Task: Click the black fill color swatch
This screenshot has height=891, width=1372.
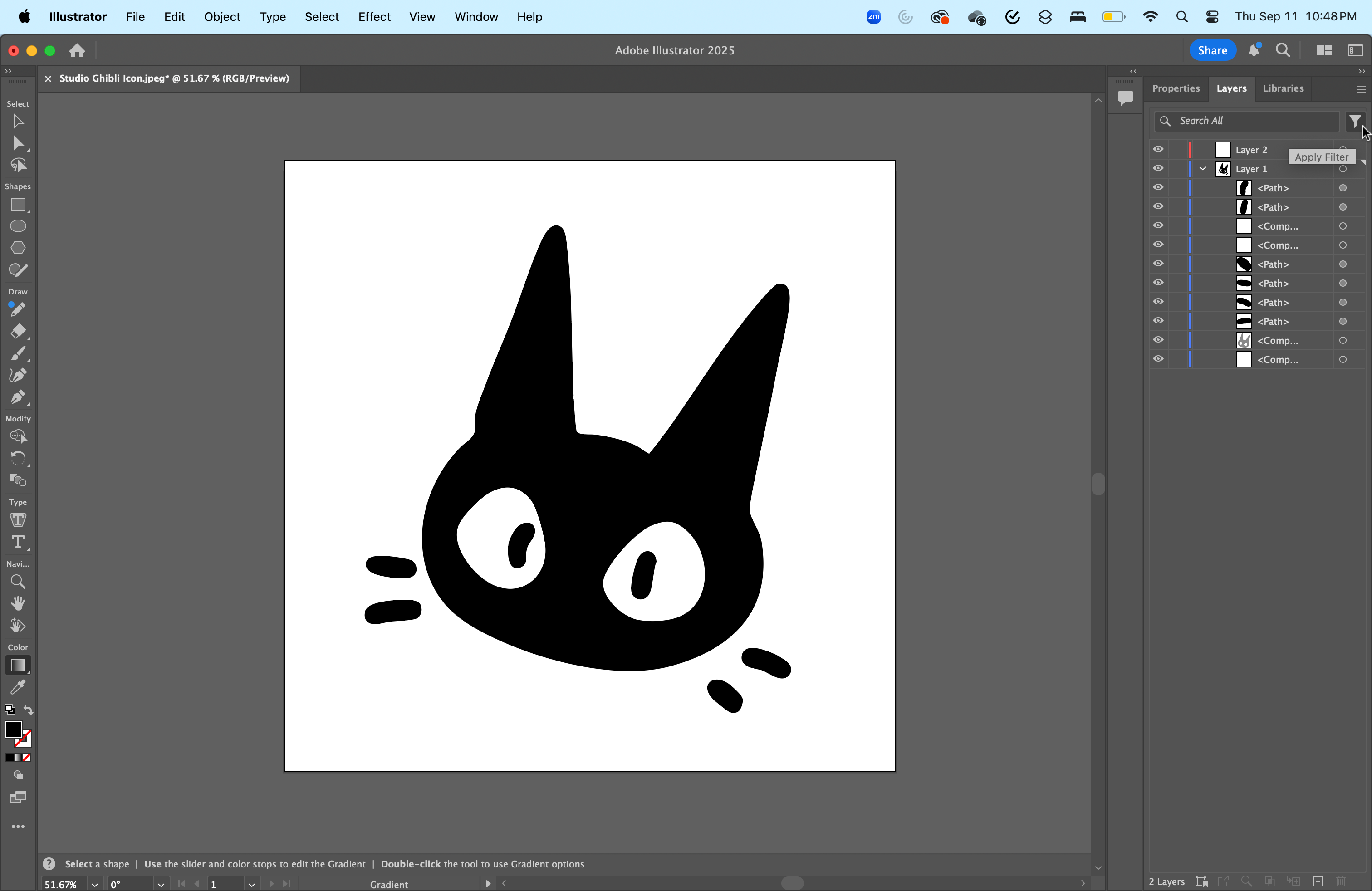Action: pos(13,729)
